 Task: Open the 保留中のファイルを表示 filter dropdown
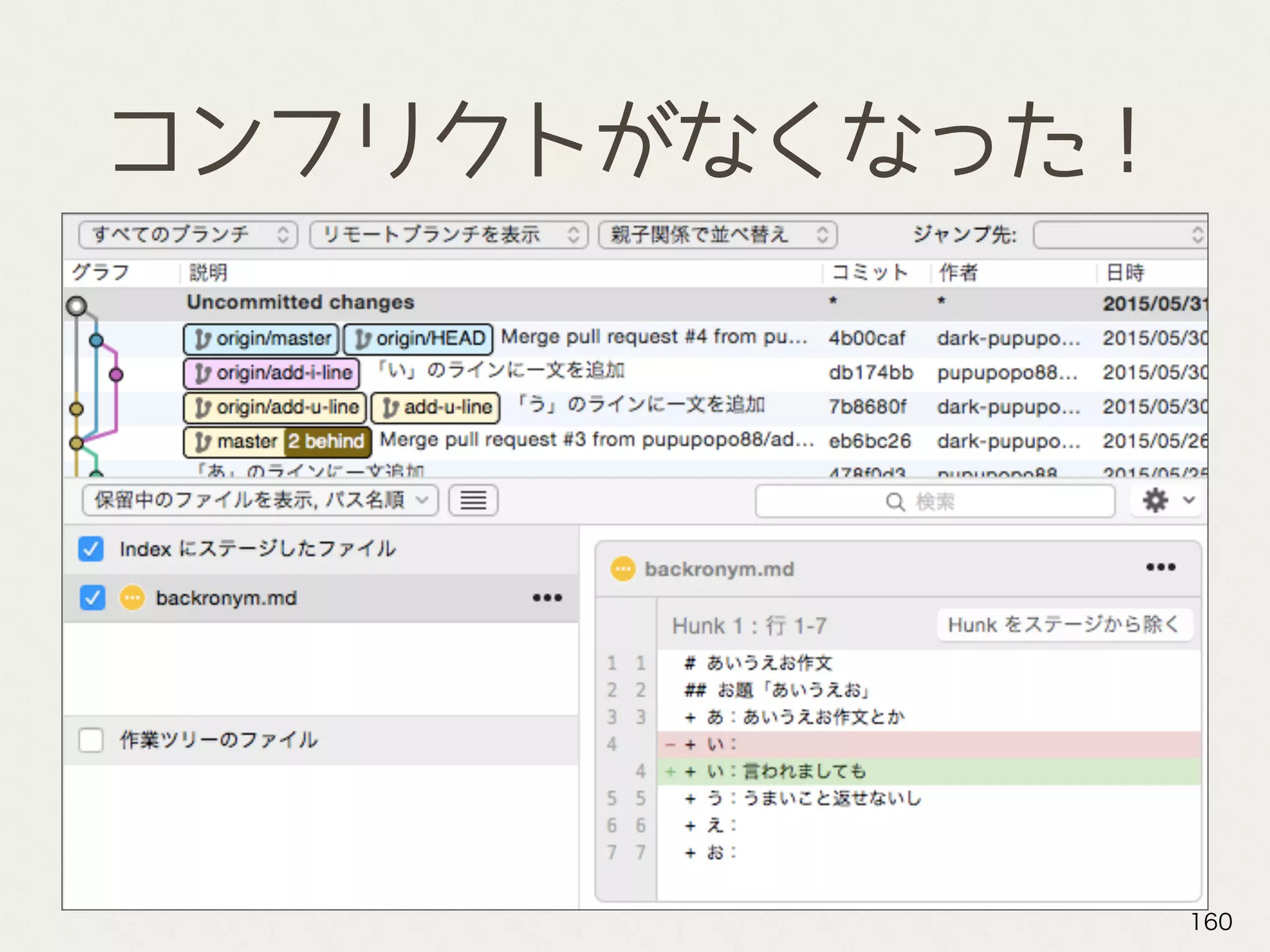(260, 500)
